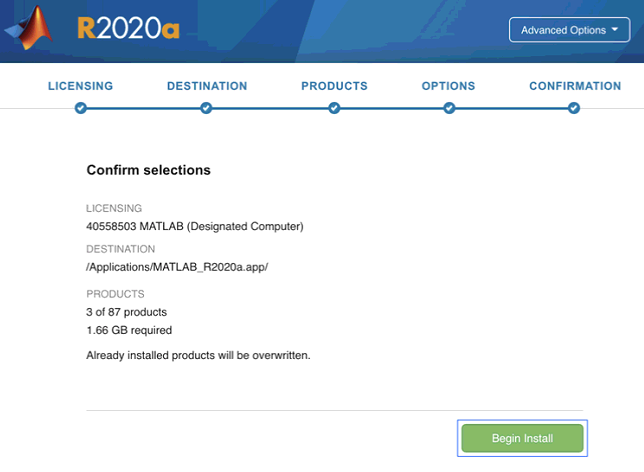Click the Options step checkmark circle
The width and height of the screenshot is (644, 472).
click(x=449, y=108)
